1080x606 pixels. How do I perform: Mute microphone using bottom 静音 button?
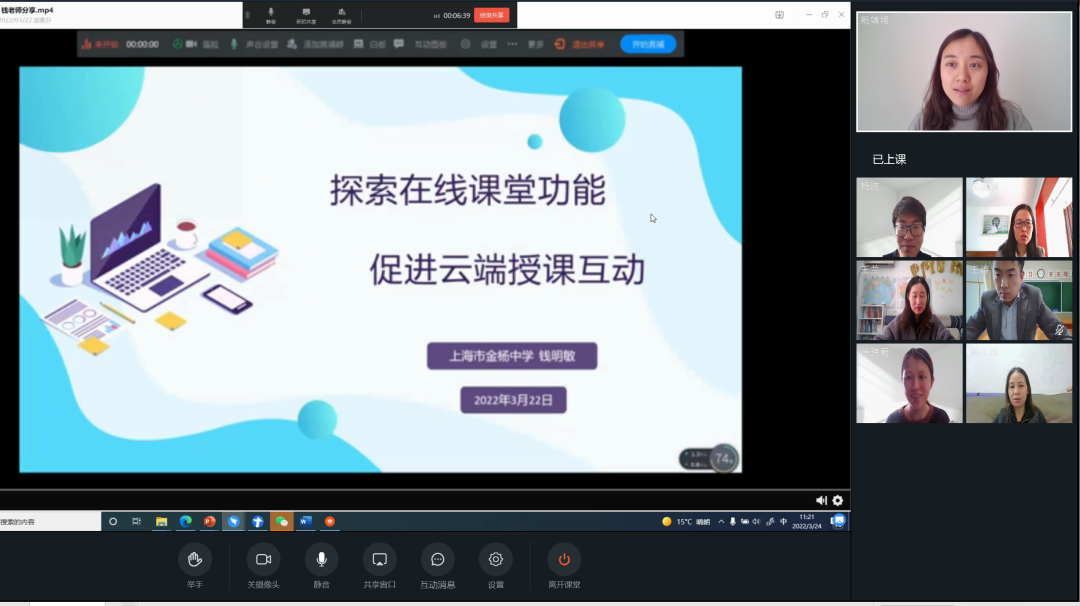(321, 559)
